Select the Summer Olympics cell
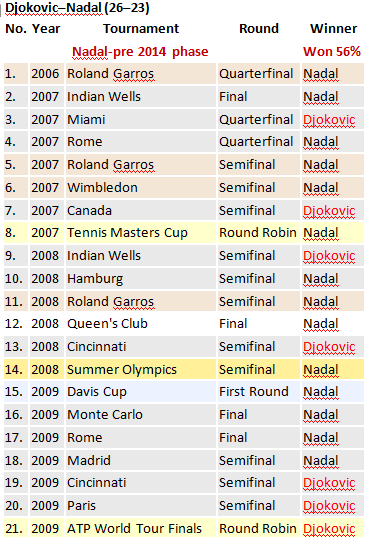This screenshot has height=537, width=382. [141, 370]
